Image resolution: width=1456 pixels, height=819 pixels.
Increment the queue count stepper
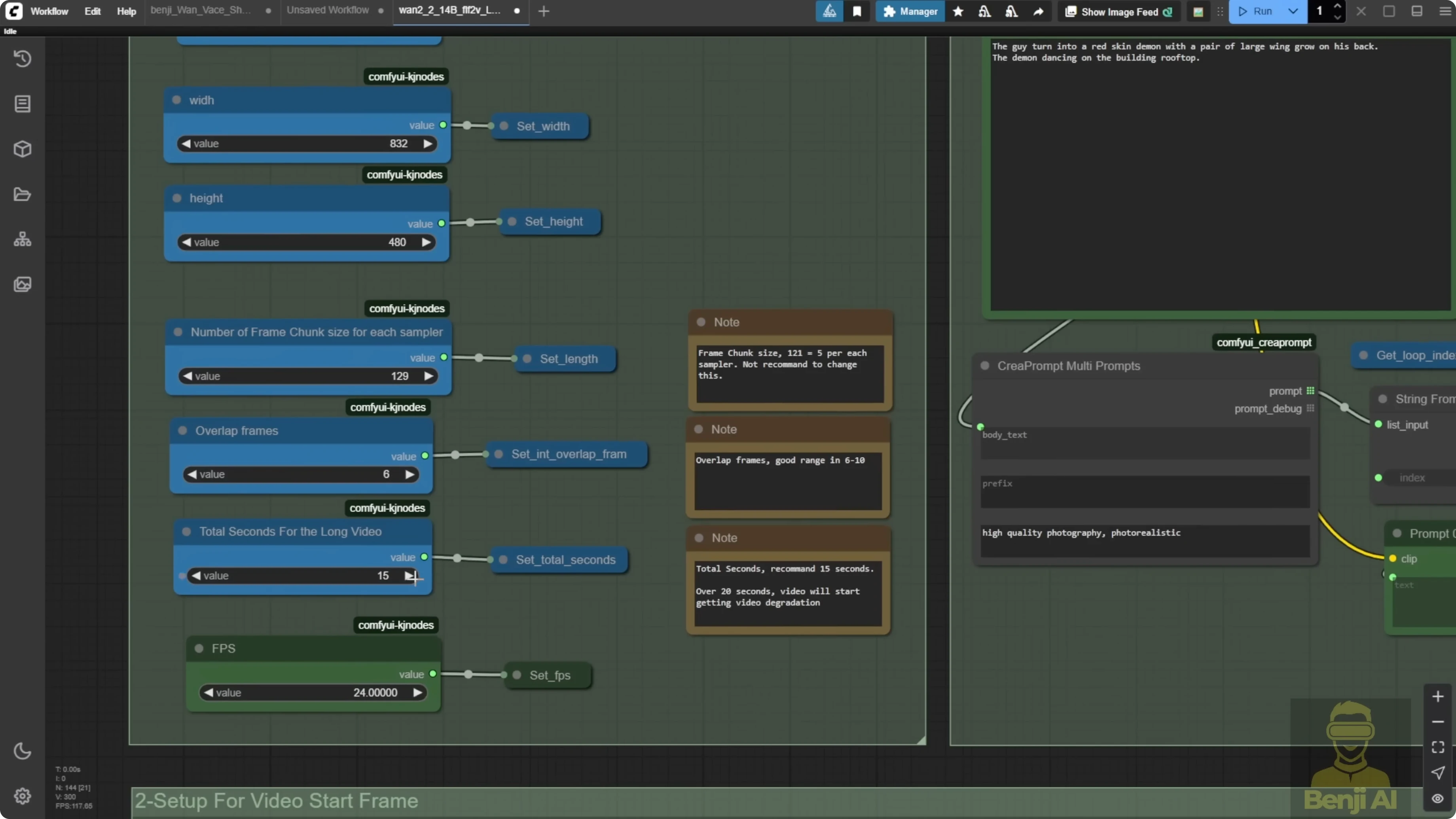[1338, 7]
